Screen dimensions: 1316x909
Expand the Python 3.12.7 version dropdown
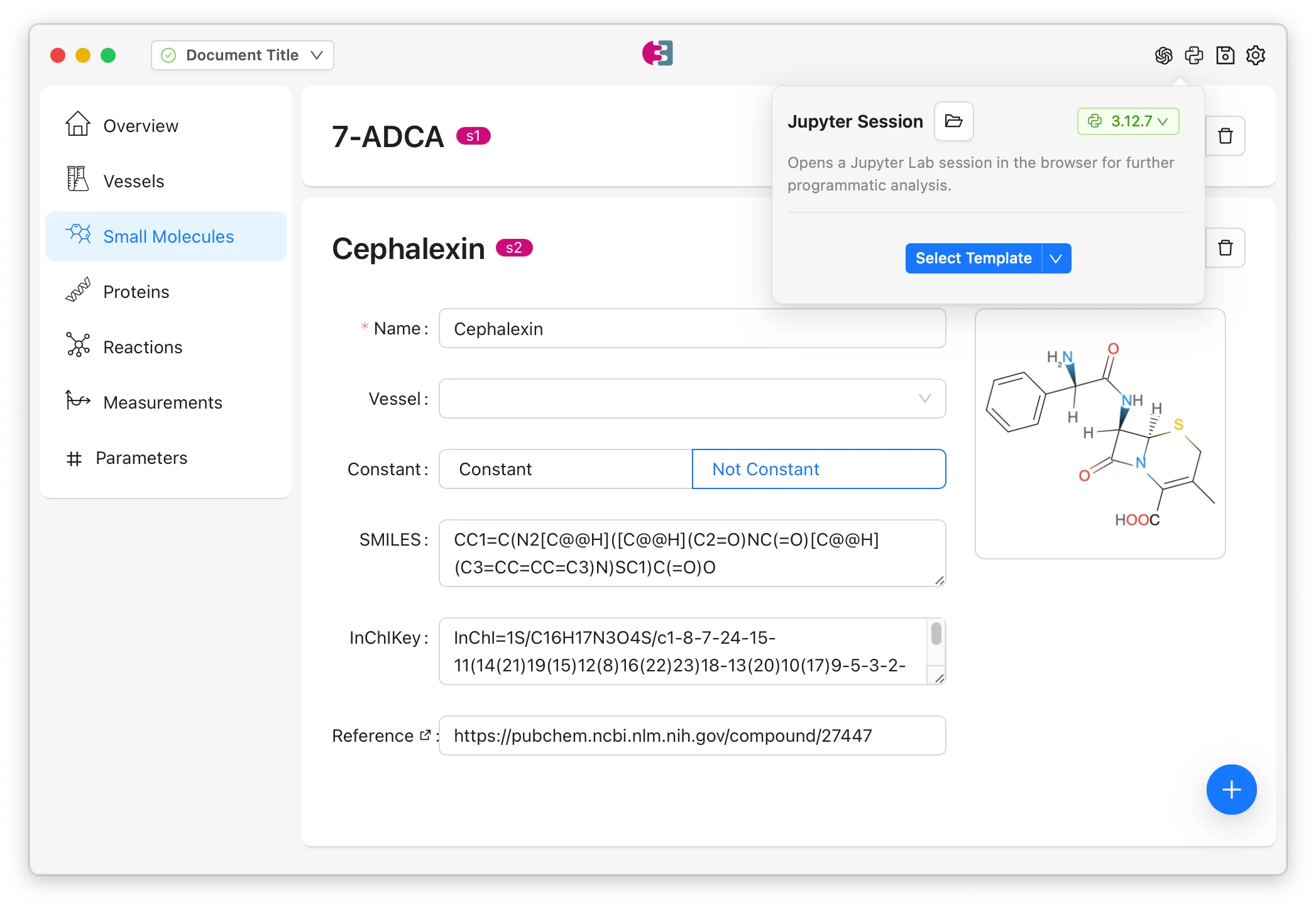1127,121
